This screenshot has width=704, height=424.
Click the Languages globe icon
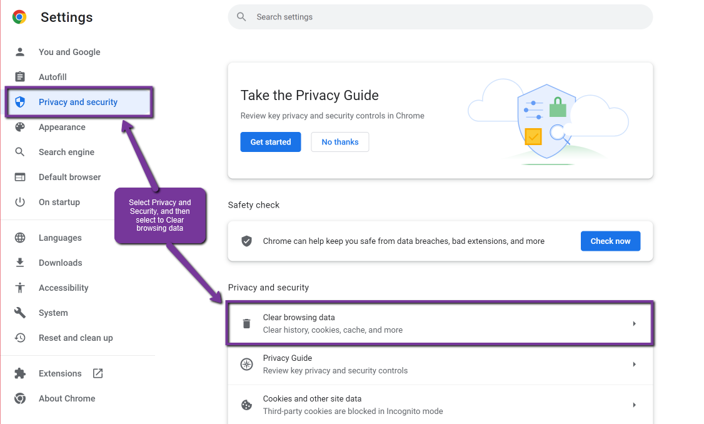[20, 238]
